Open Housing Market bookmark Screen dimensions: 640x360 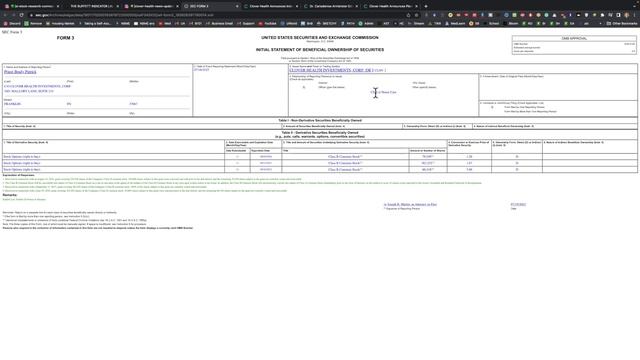[x=61, y=24]
